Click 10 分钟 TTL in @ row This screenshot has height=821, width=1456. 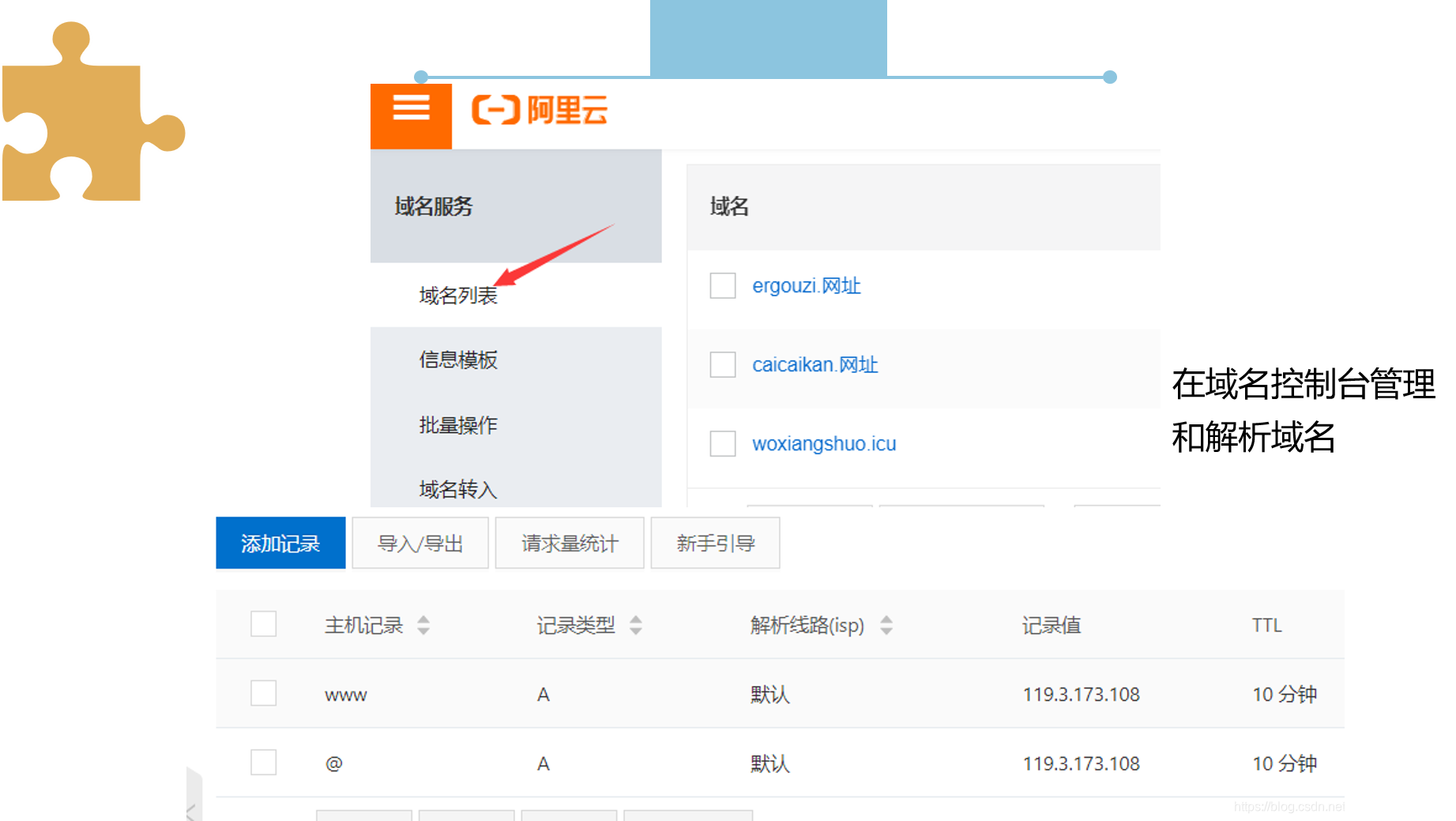coord(1285,763)
